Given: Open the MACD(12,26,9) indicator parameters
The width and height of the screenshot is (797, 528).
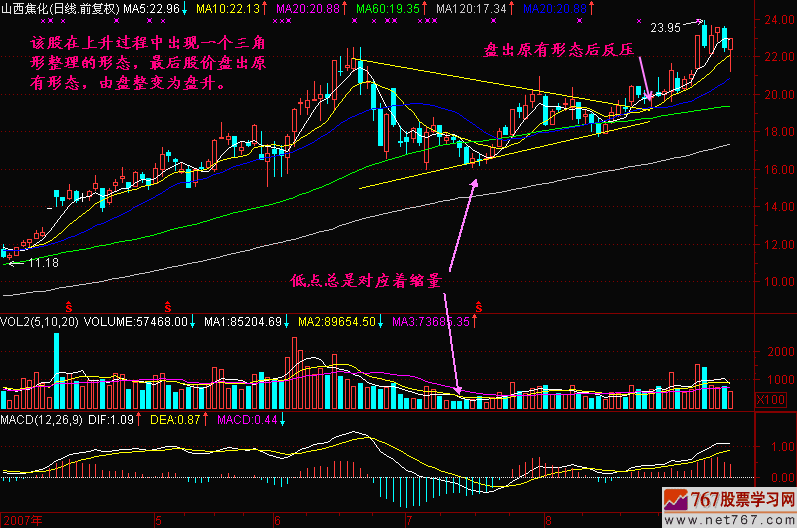Looking at the screenshot, I should (42, 417).
